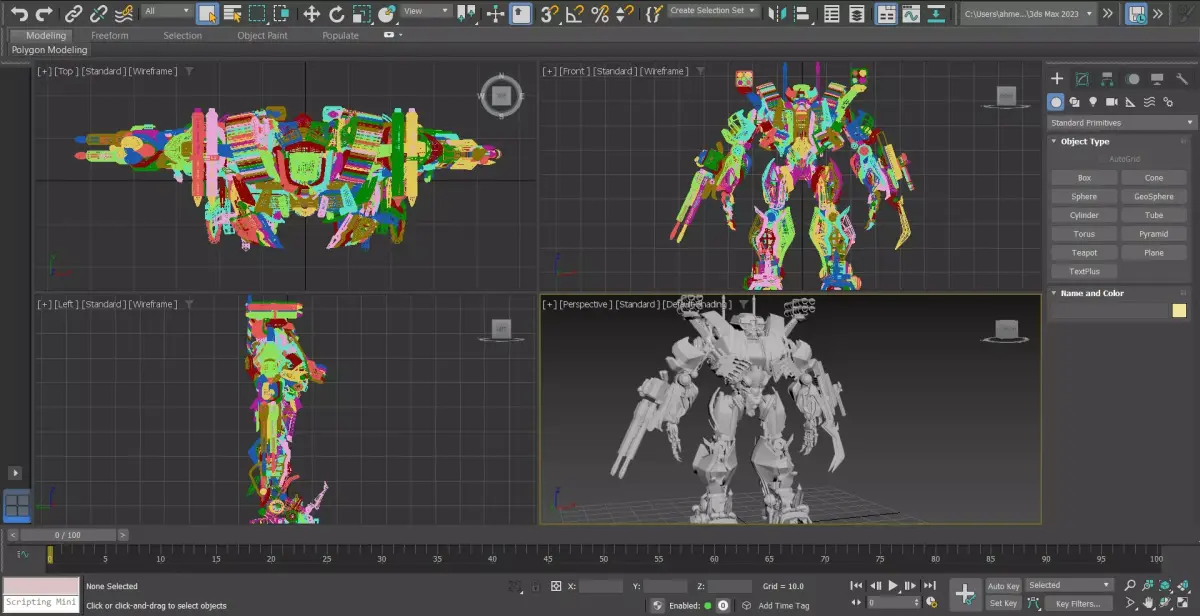Open the Curve Editor

(x=911, y=14)
